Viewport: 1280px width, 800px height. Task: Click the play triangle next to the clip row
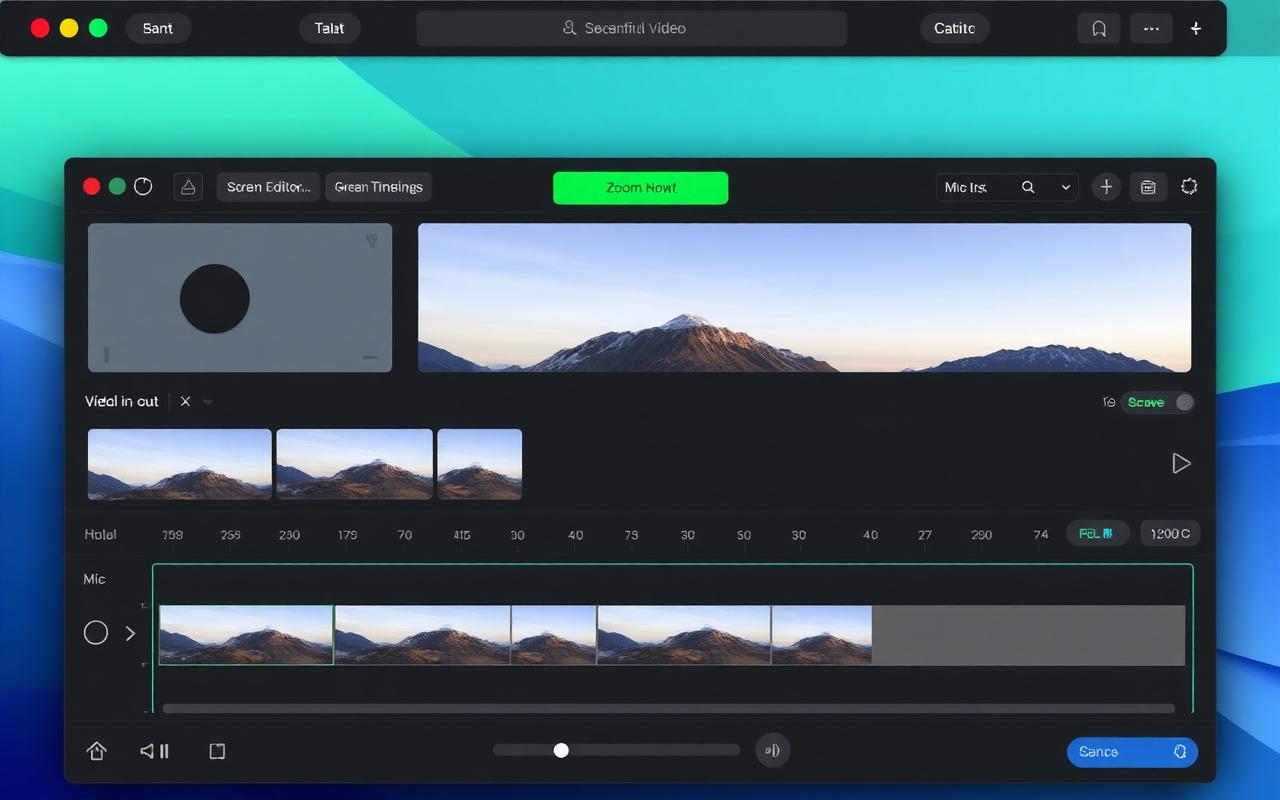[1181, 463]
